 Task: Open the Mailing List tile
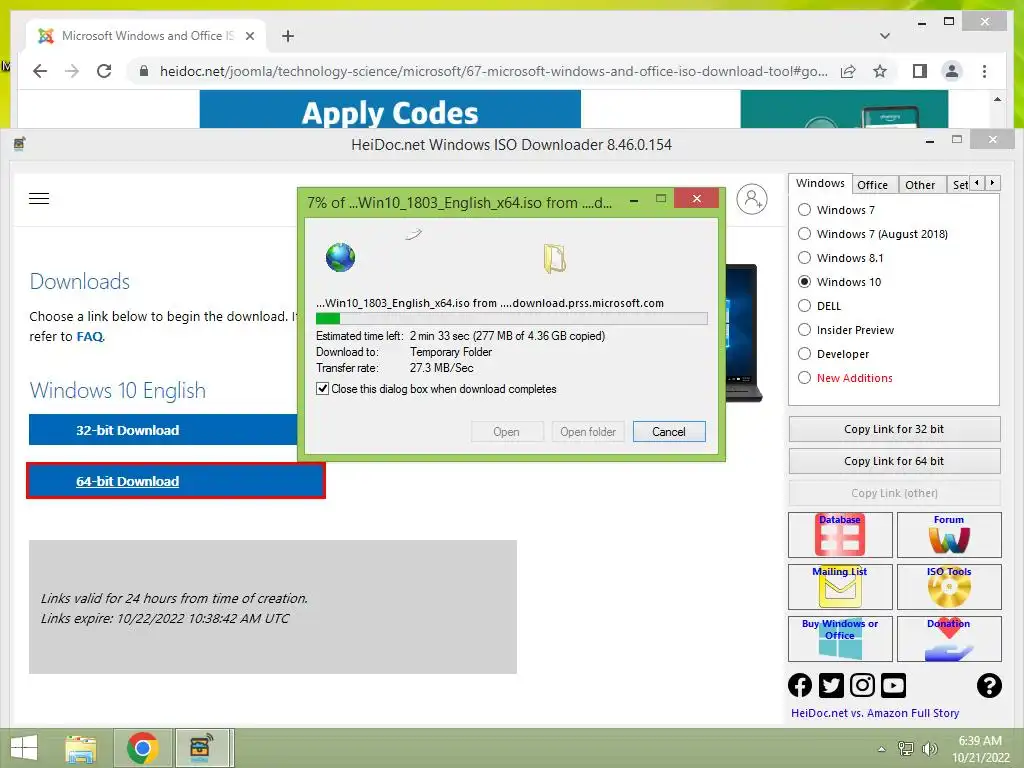(x=840, y=586)
